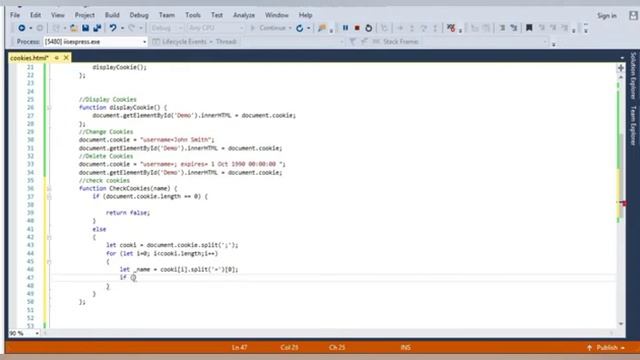The height and width of the screenshot is (360, 640).
Task: Click the Open File folder icon
Action: tap(74, 28)
